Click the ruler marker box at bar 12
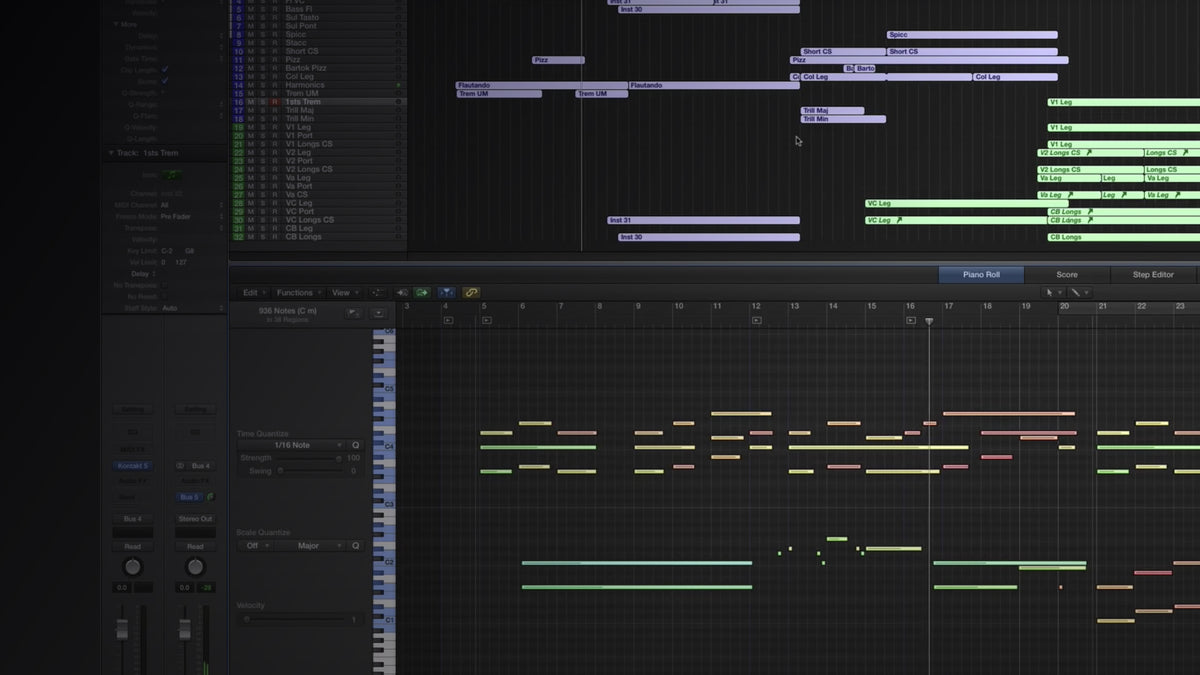The image size is (1200, 675). 757,321
